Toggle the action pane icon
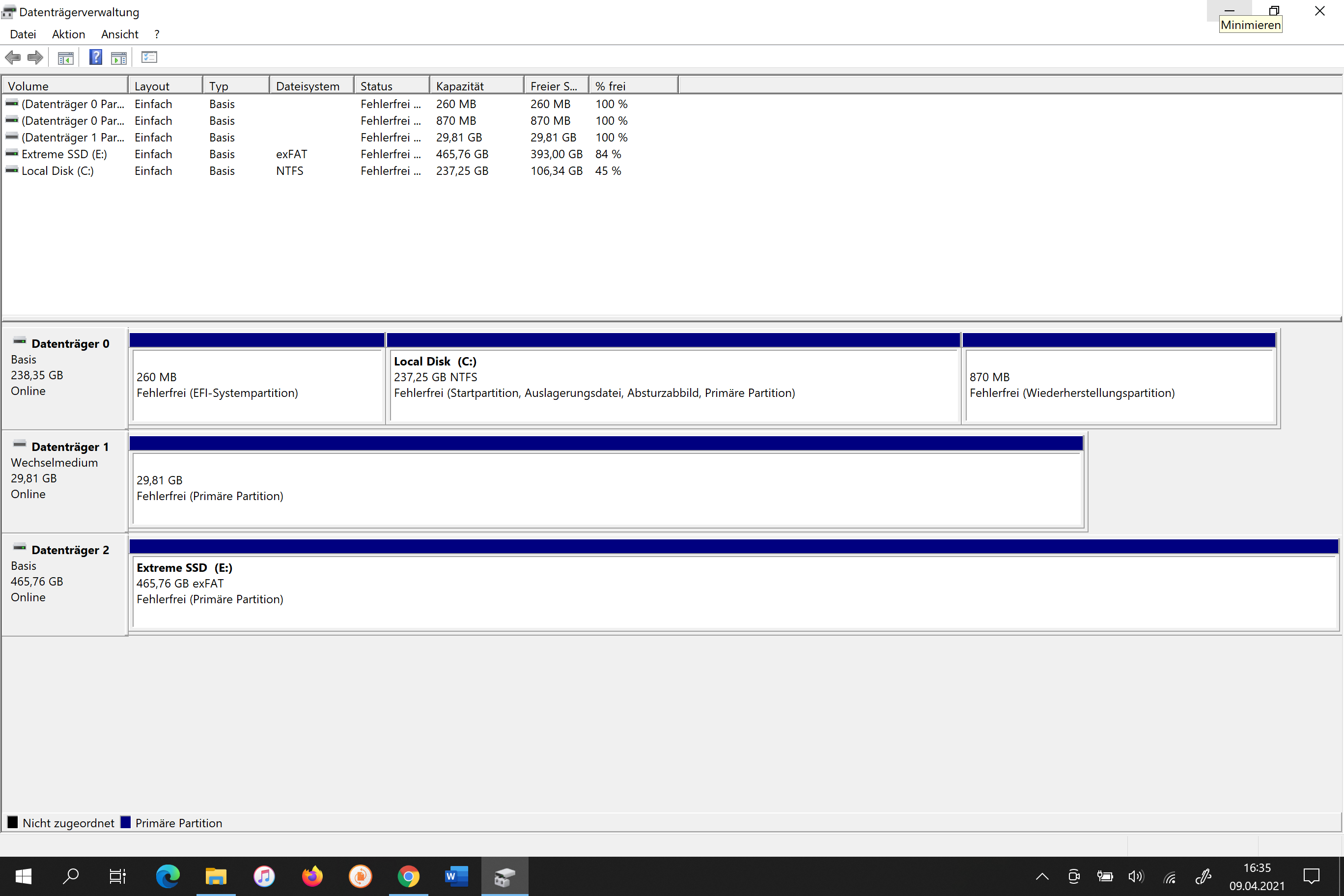1344x896 pixels. coord(119,57)
